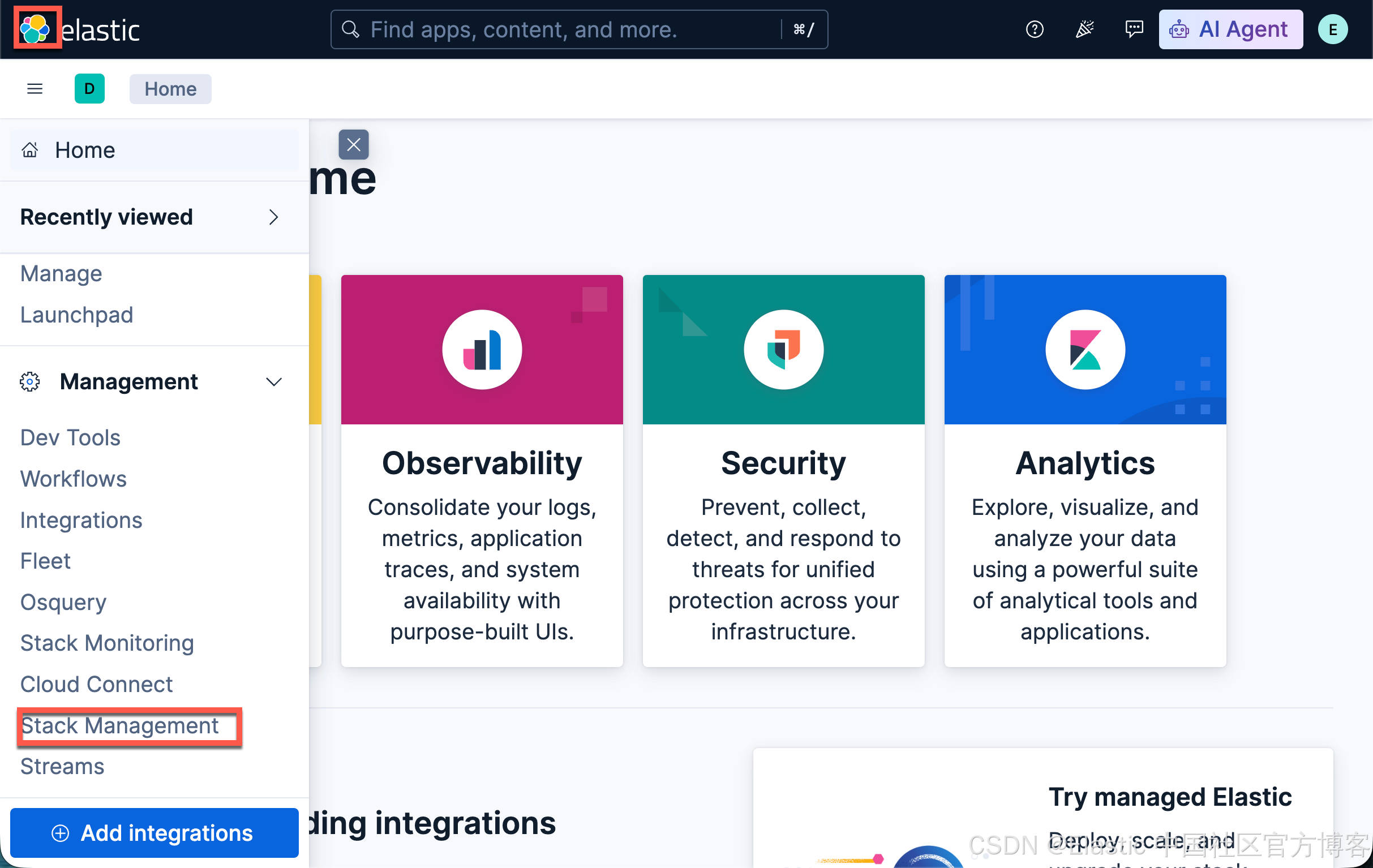The height and width of the screenshot is (868, 1373).
Task: Open Cloud Connect
Action: pyautogui.click(x=96, y=685)
